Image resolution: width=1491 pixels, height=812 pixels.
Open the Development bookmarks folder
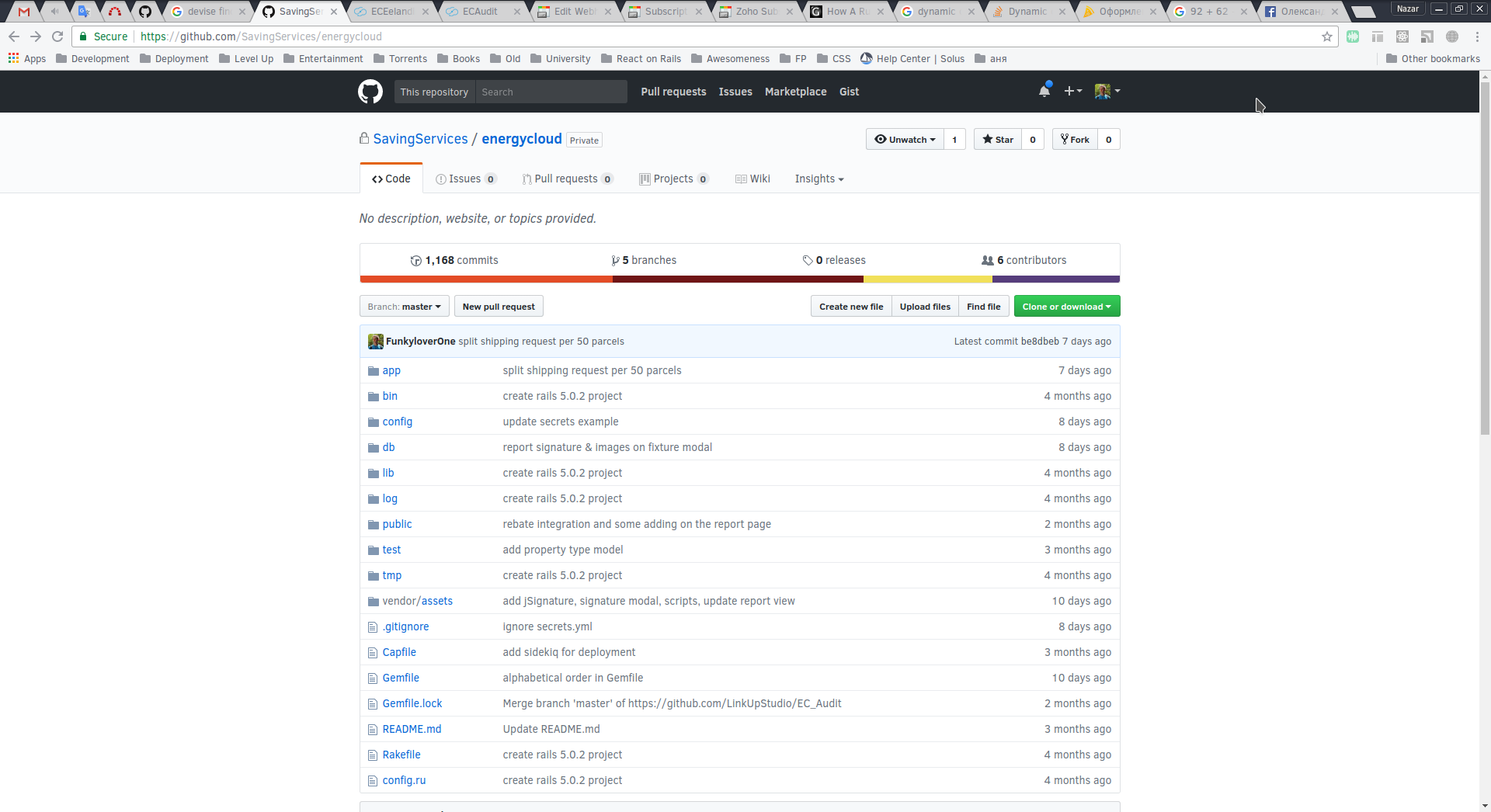[x=92, y=58]
